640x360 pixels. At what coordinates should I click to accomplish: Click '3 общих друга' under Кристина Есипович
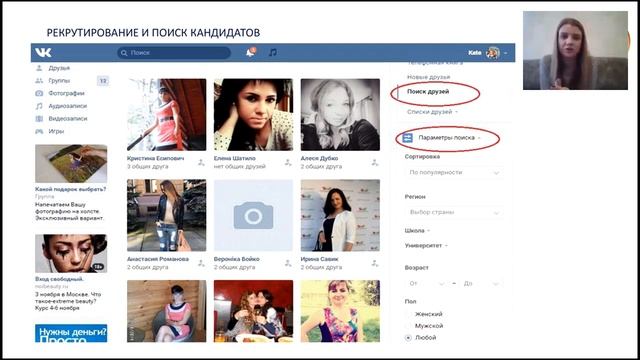click(147, 167)
